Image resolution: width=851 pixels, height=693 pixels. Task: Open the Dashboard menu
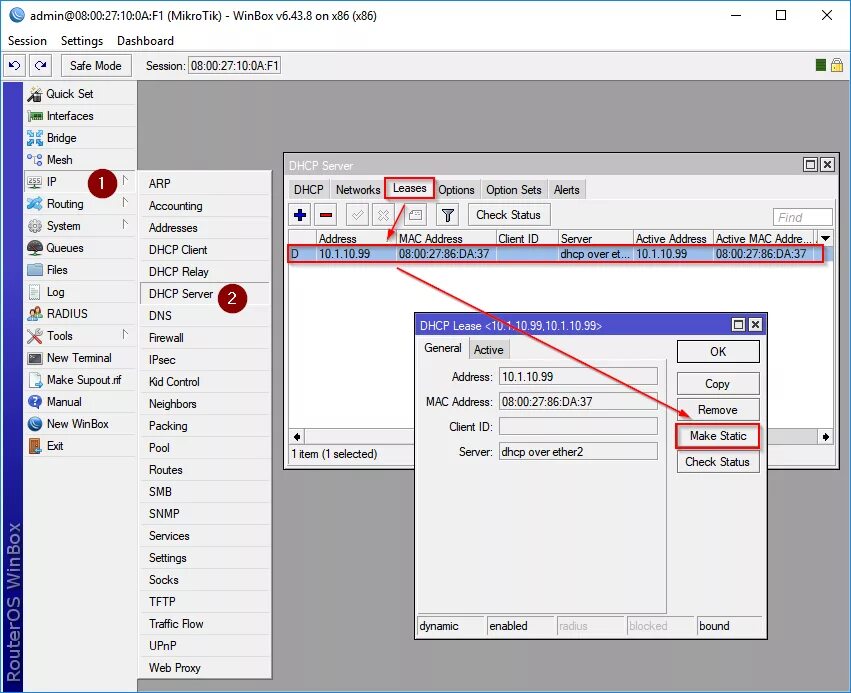point(145,41)
